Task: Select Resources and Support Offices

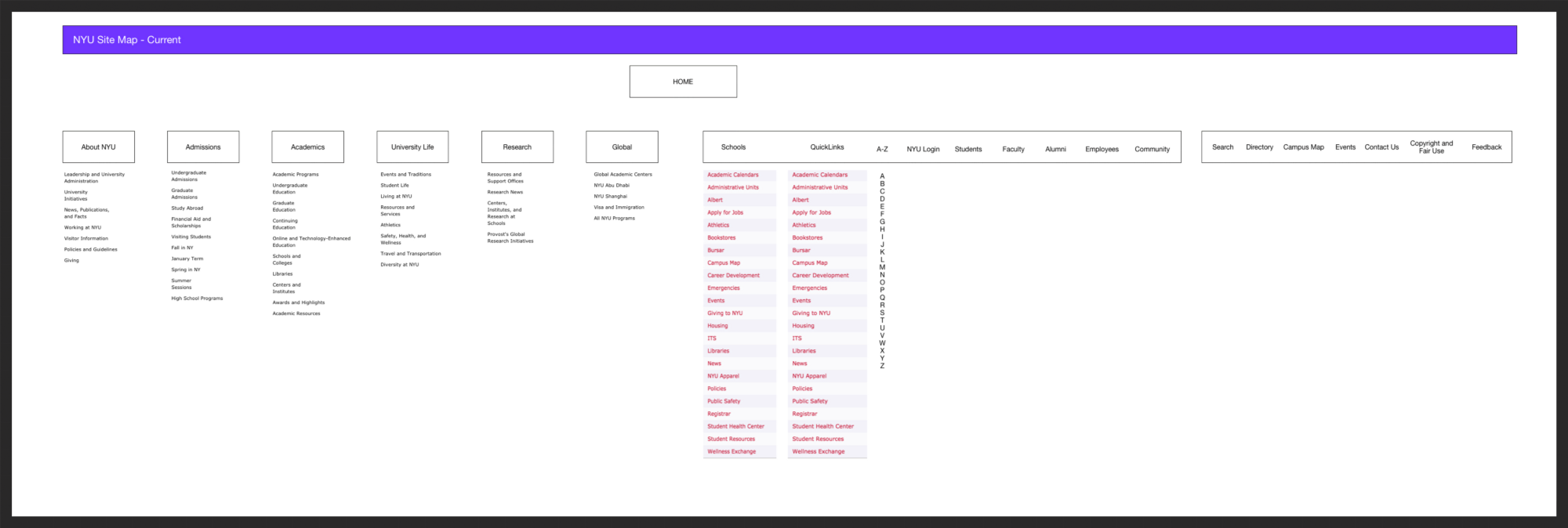Action: (x=506, y=178)
